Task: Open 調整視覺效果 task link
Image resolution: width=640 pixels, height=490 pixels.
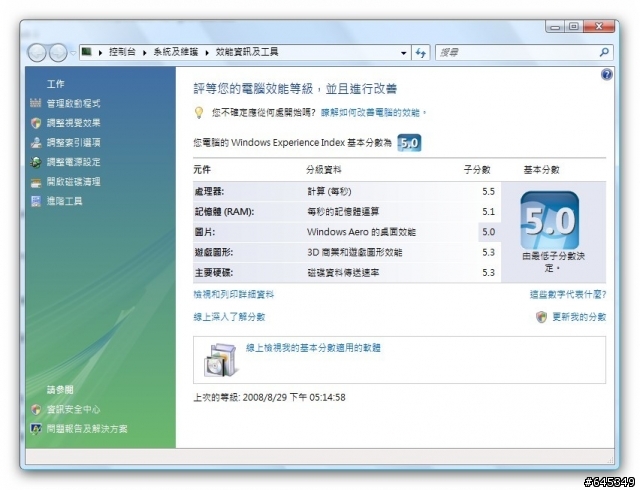Action: click(73, 123)
